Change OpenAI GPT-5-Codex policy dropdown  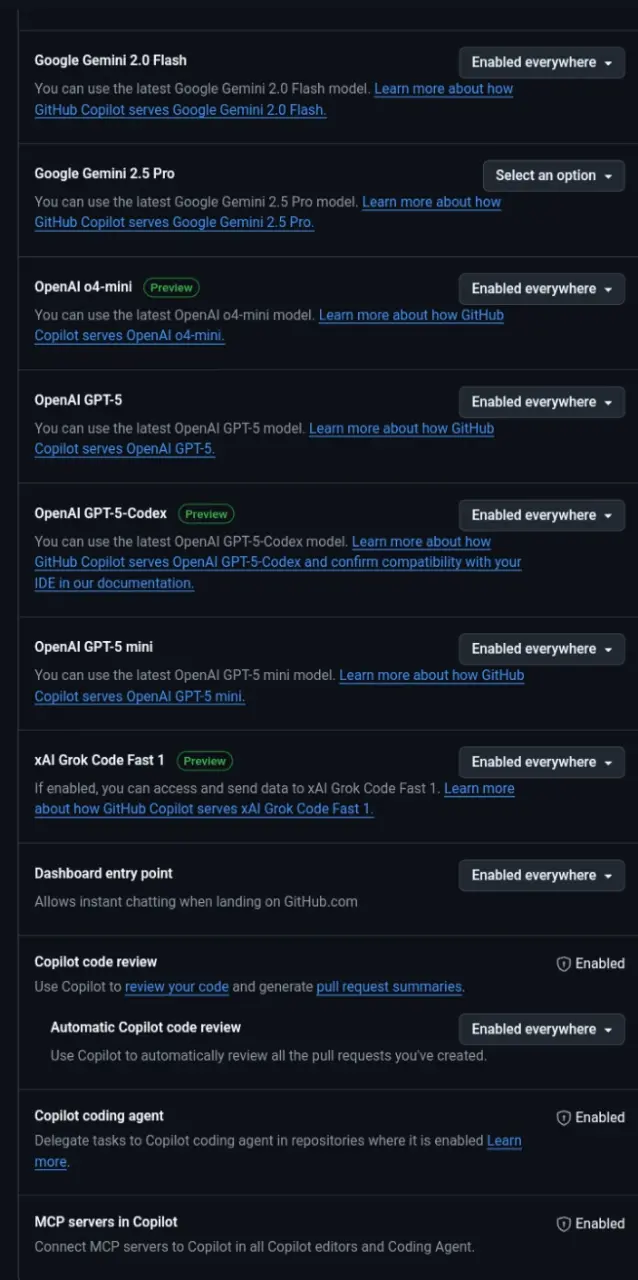coord(542,515)
